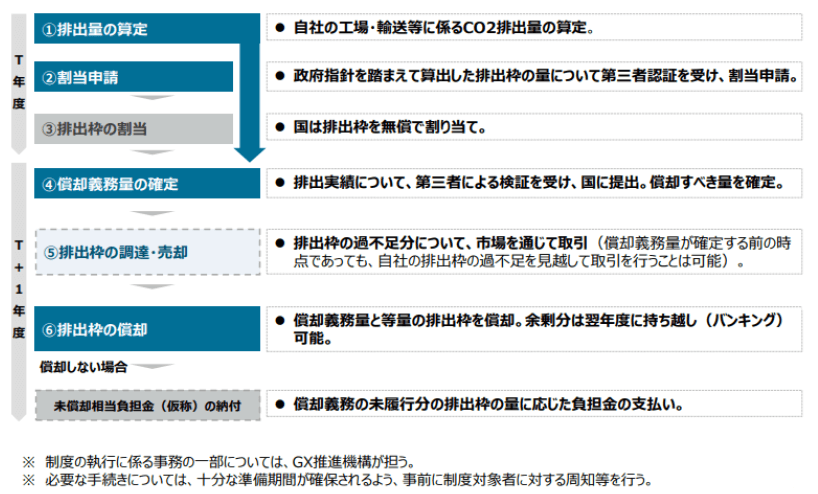Click the 償却しない場合 label
The width and height of the screenshot is (818, 494).
[x=83, y=367]
